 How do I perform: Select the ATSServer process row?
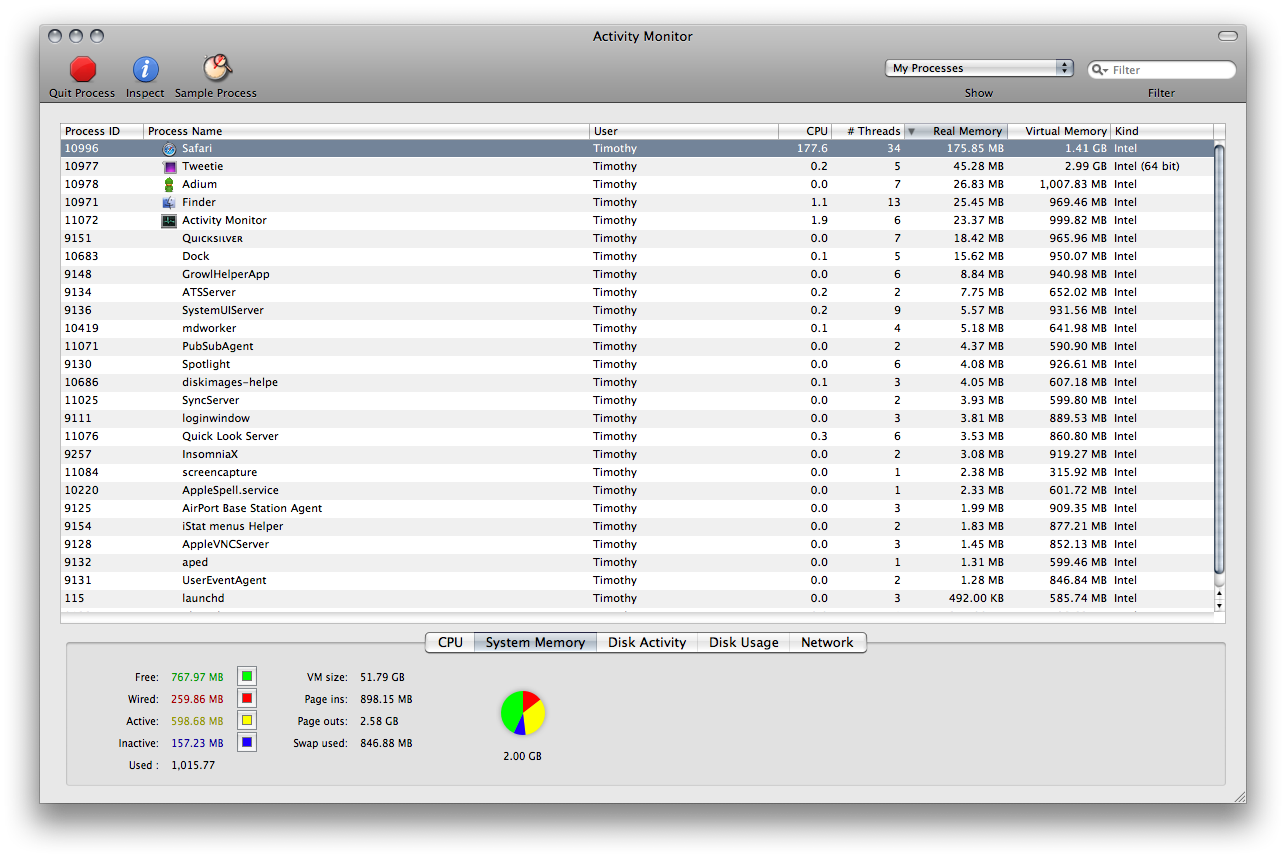pyautogui.click(x=636, y=292)
